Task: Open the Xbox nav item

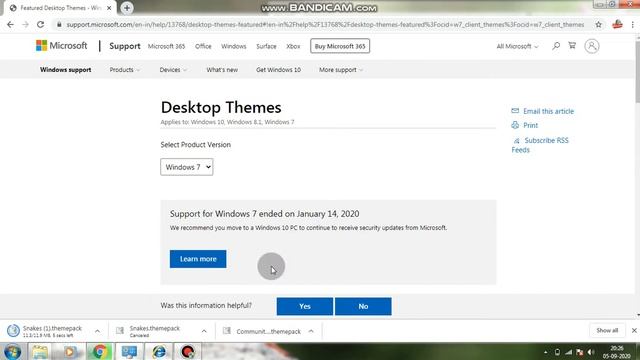Action: tap(293, 46)
